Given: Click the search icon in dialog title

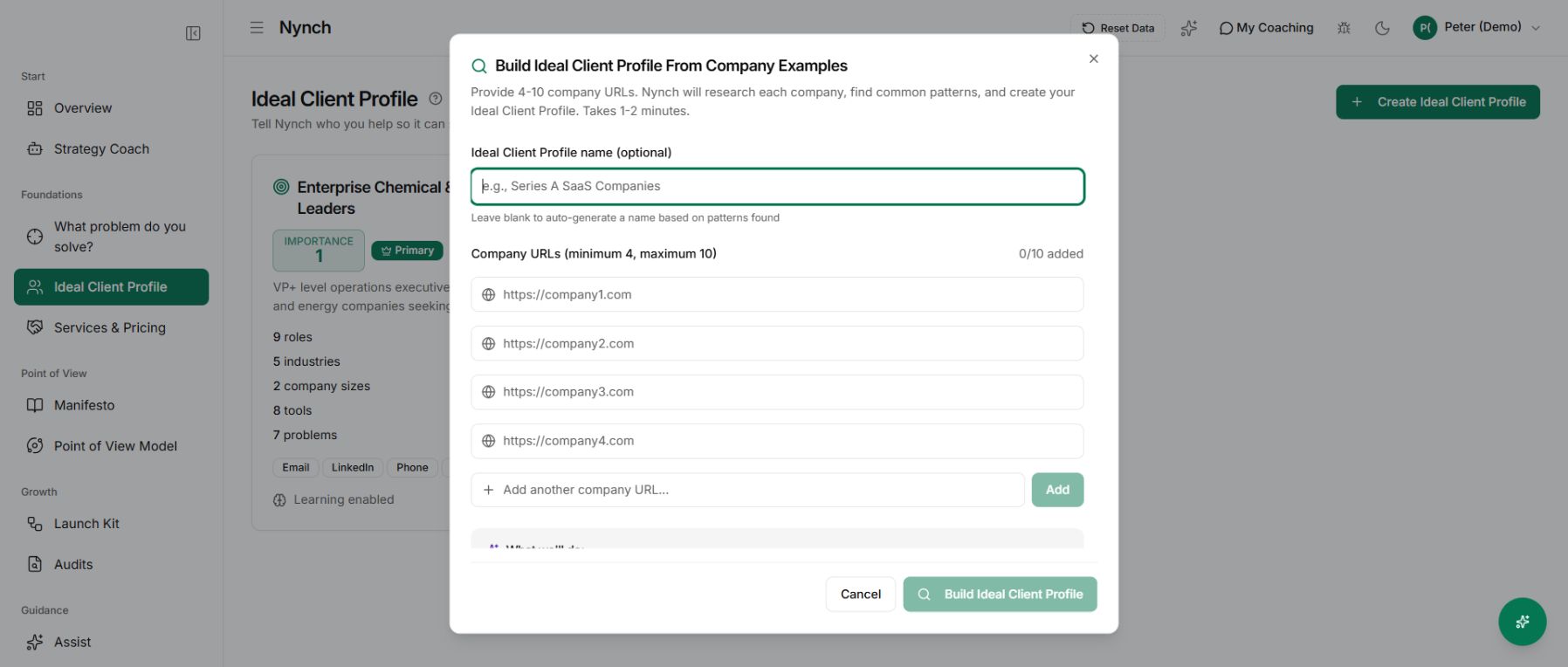Looking at the screenshot, I should click(x=478, y=66).
